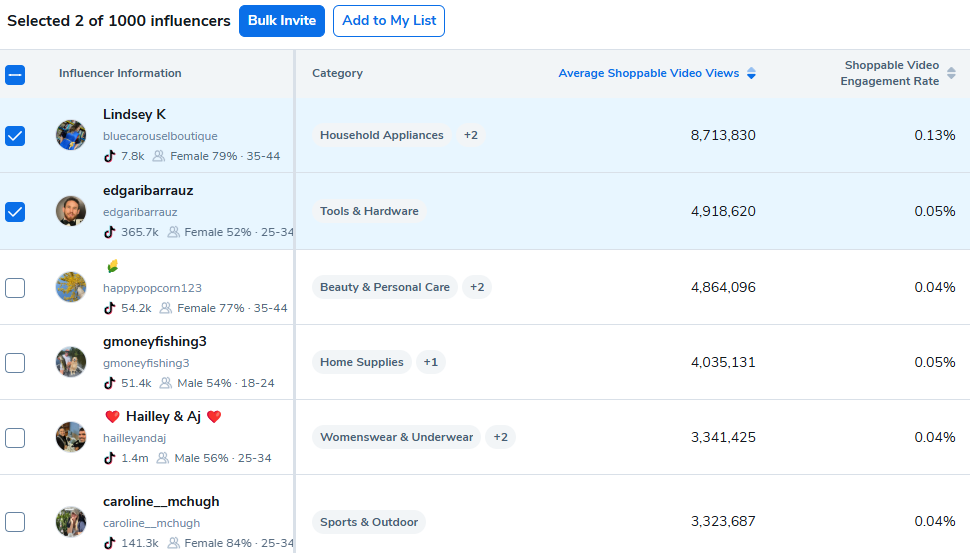Deselect the edgaribarrauz checkbox

[x=15, y=212]
